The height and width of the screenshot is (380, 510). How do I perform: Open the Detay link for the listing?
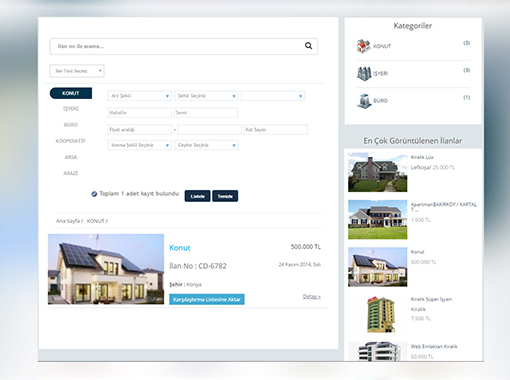coord(312,296)
